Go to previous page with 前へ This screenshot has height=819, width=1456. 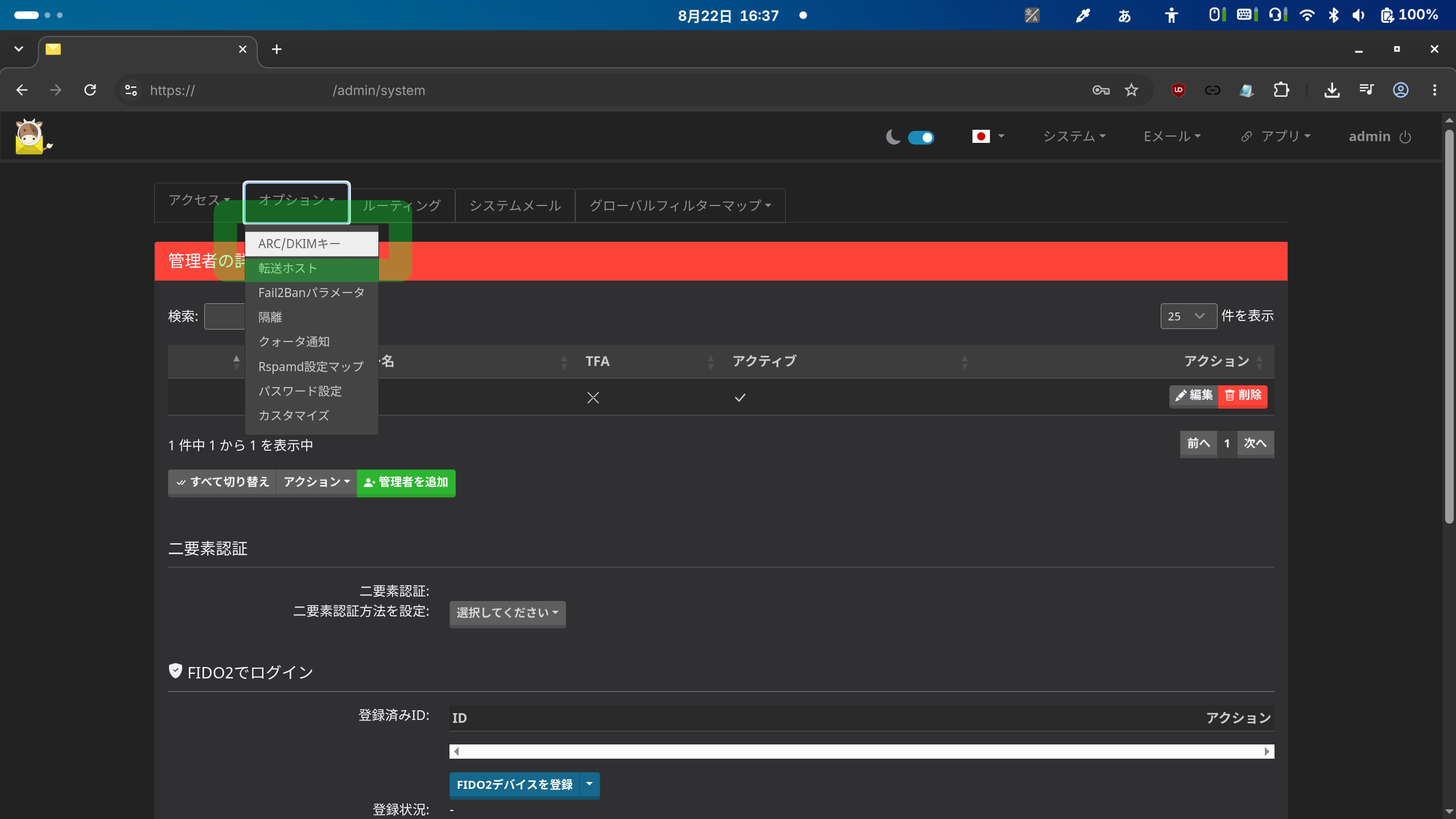[x=1198, y=443]
